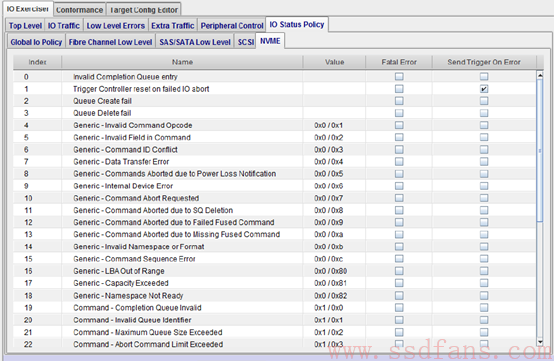Sort table by Name column header
Image resolution: width=554 pixels, height=361 pixels.
point(182,62)
